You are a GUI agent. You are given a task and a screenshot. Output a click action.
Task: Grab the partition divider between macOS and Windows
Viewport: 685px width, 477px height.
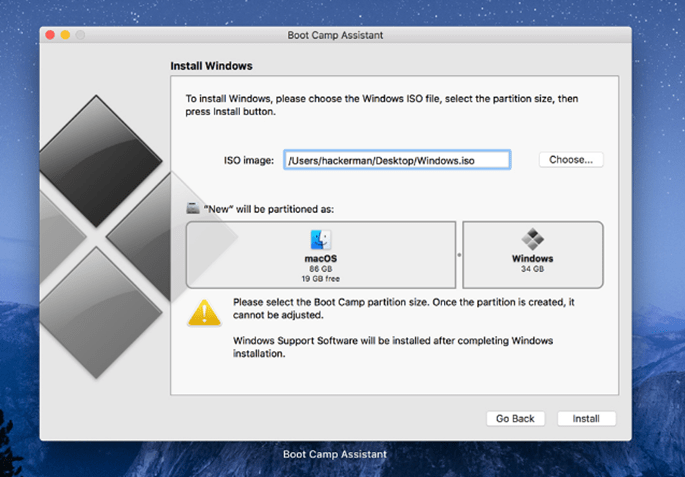pos(459,254)
